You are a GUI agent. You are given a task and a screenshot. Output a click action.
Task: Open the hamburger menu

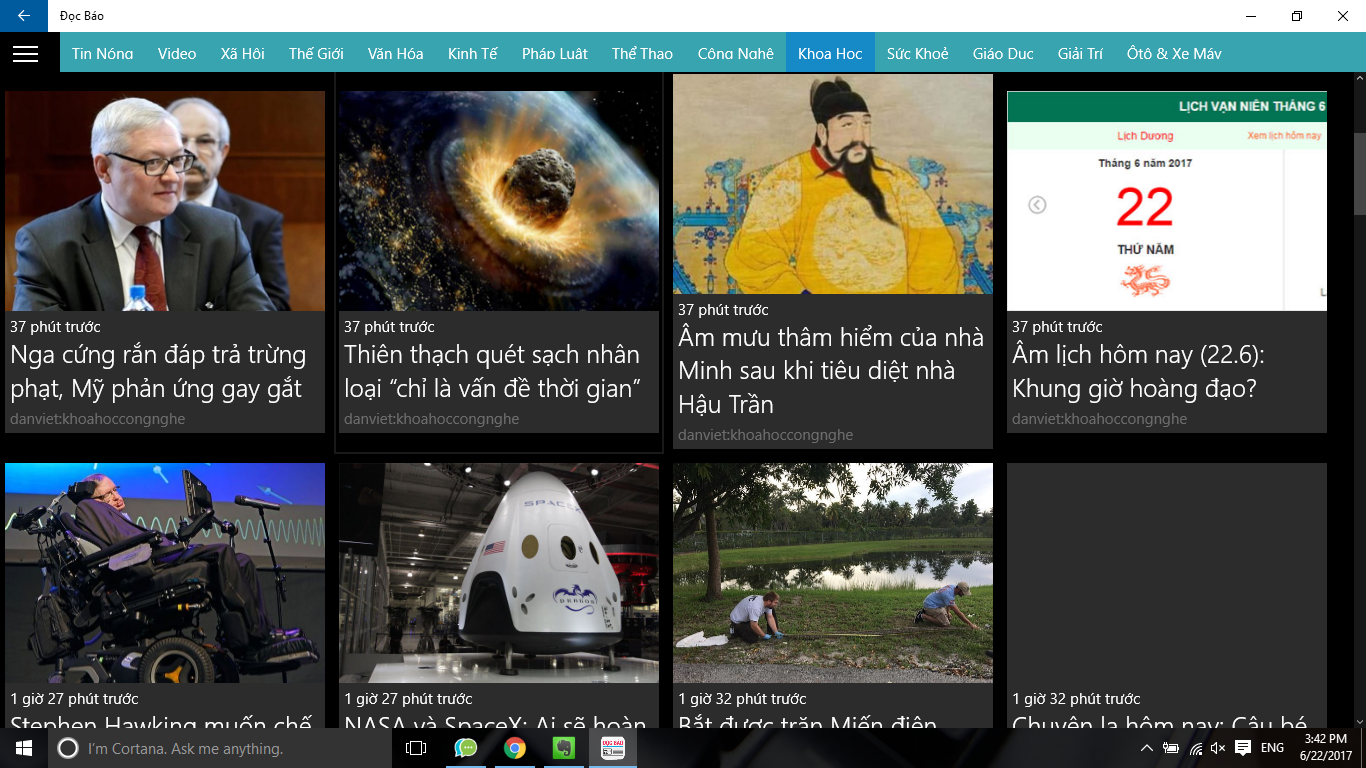click(x=25, y=54)
